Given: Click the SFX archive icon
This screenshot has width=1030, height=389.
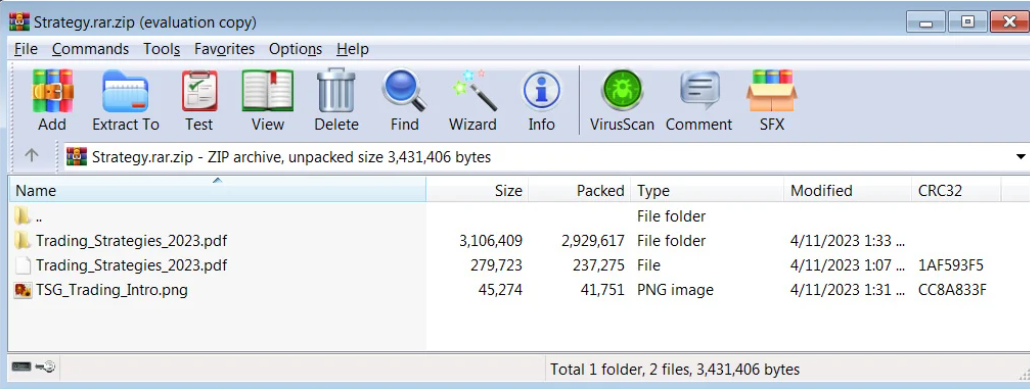Looking at the screenshot, I should click(x=772, y=101).
